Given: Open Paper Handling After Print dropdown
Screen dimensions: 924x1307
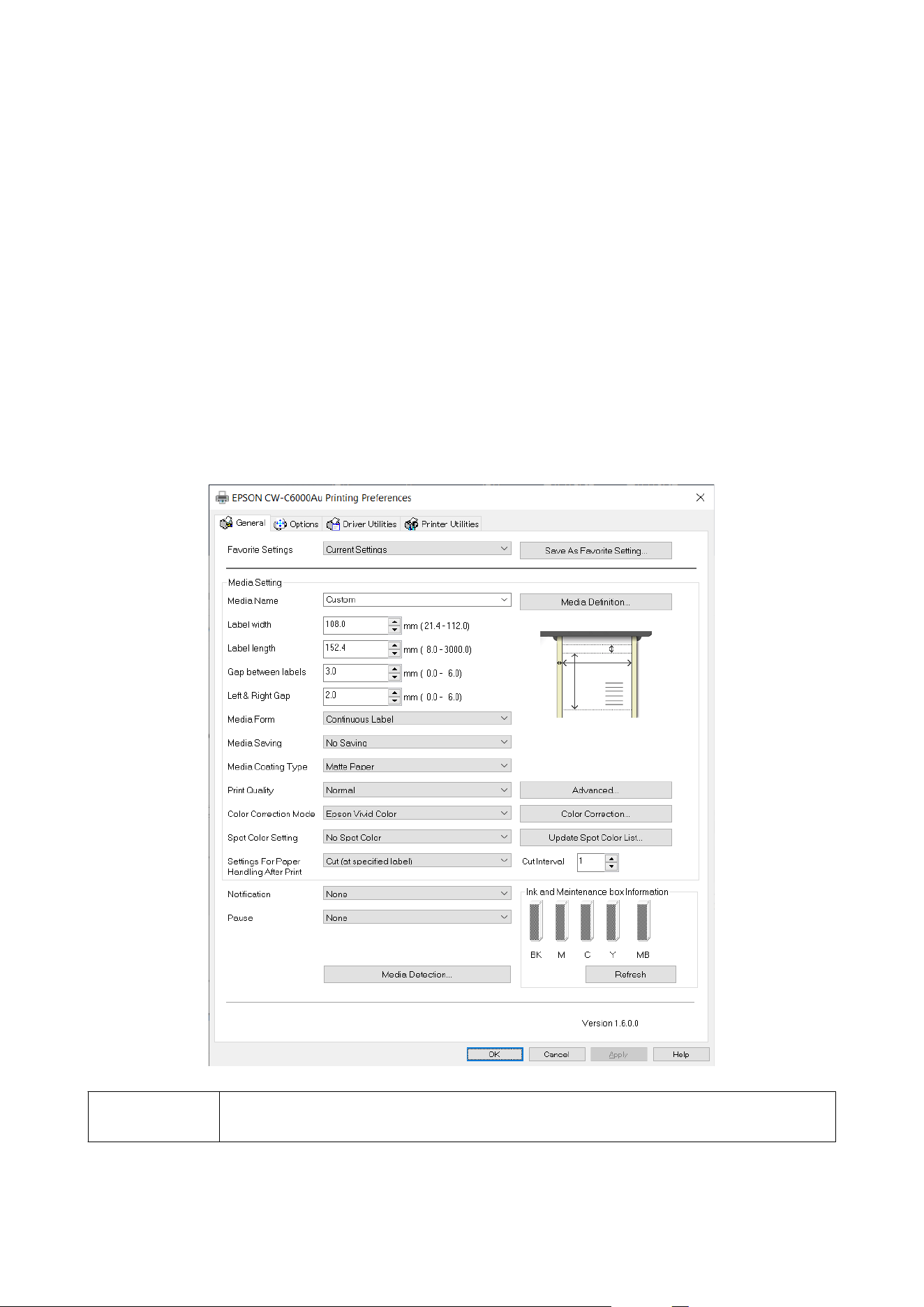Looking at the screenshot, I should [417, 861].
